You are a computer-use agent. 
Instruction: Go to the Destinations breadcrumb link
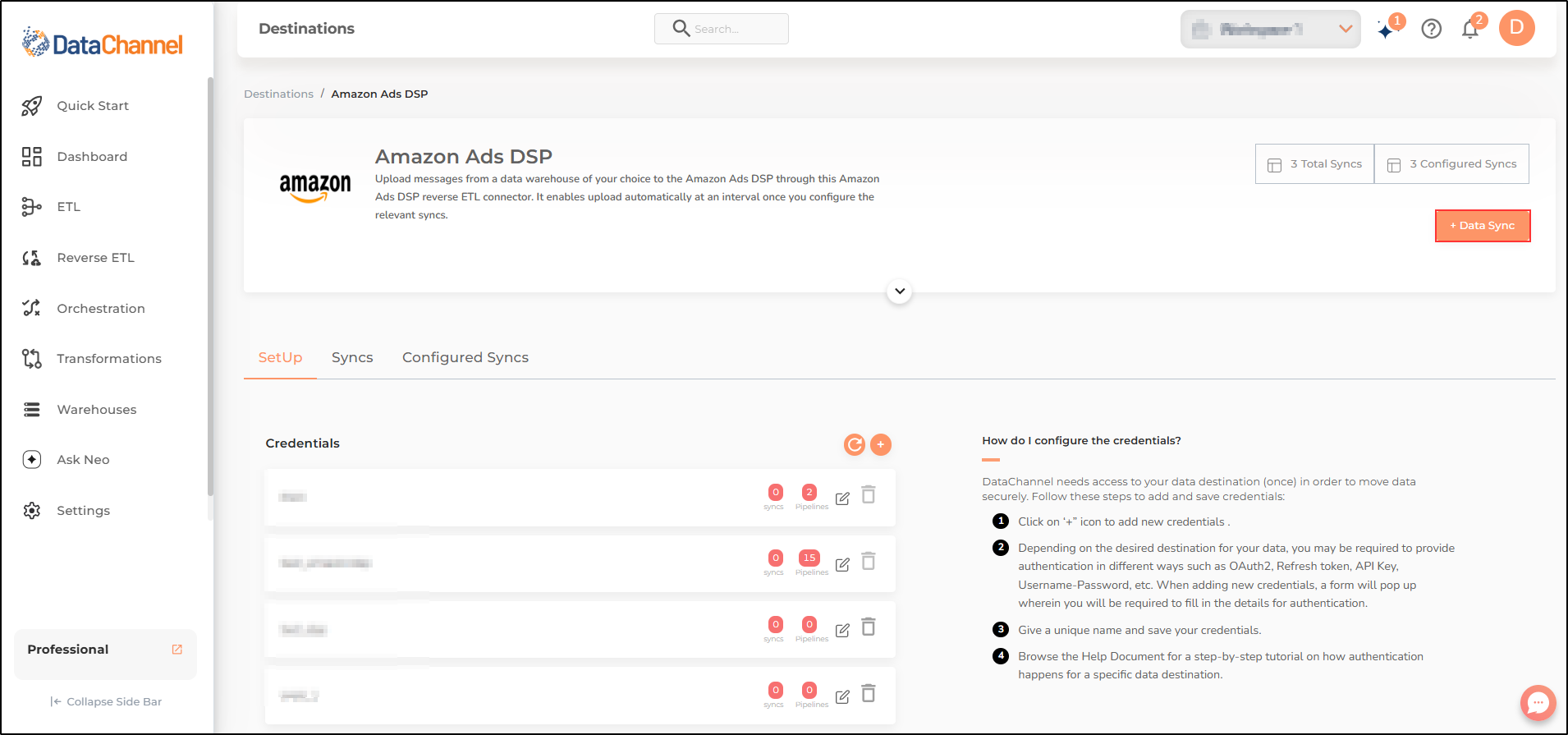click(x=278, y=94)
